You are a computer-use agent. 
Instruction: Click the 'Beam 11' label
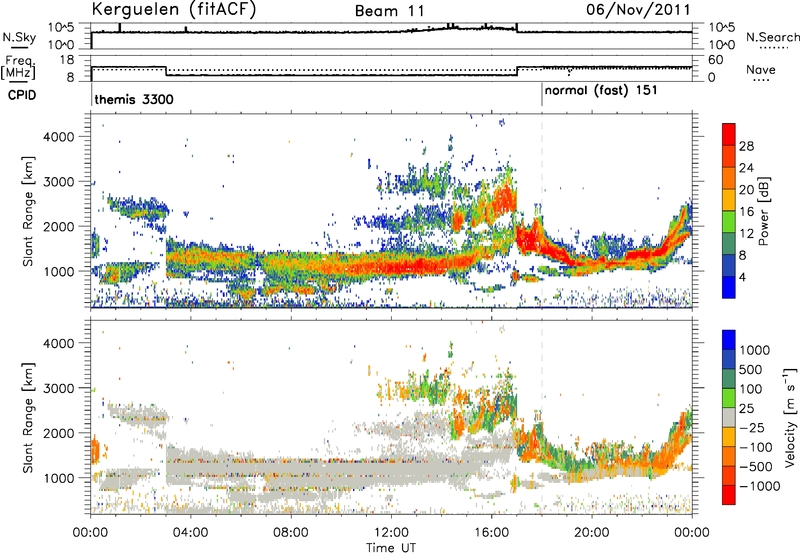pyautogui.click(x=390, y=11)
